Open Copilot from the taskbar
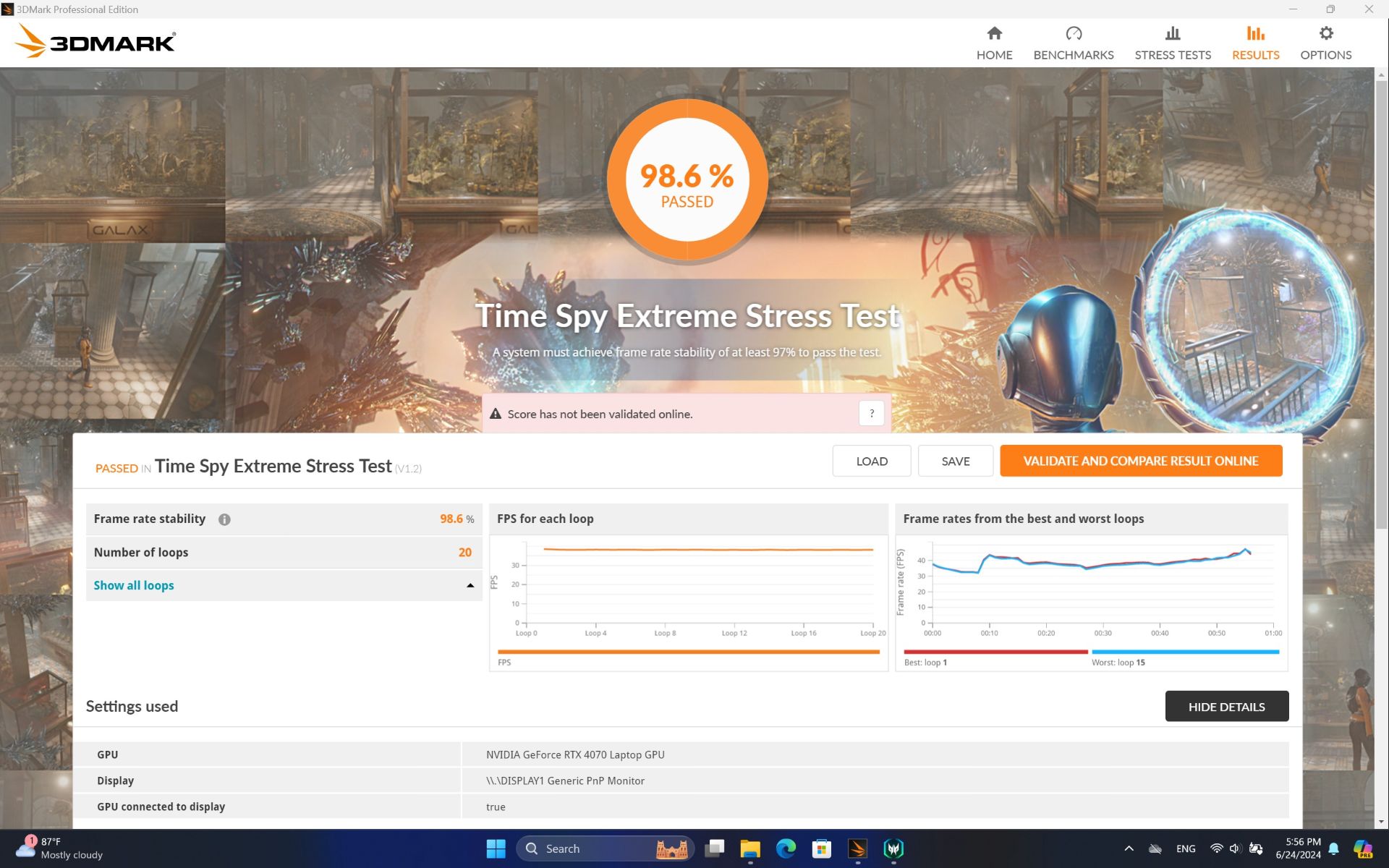Screen dimensions: 1389x868 1363,848
